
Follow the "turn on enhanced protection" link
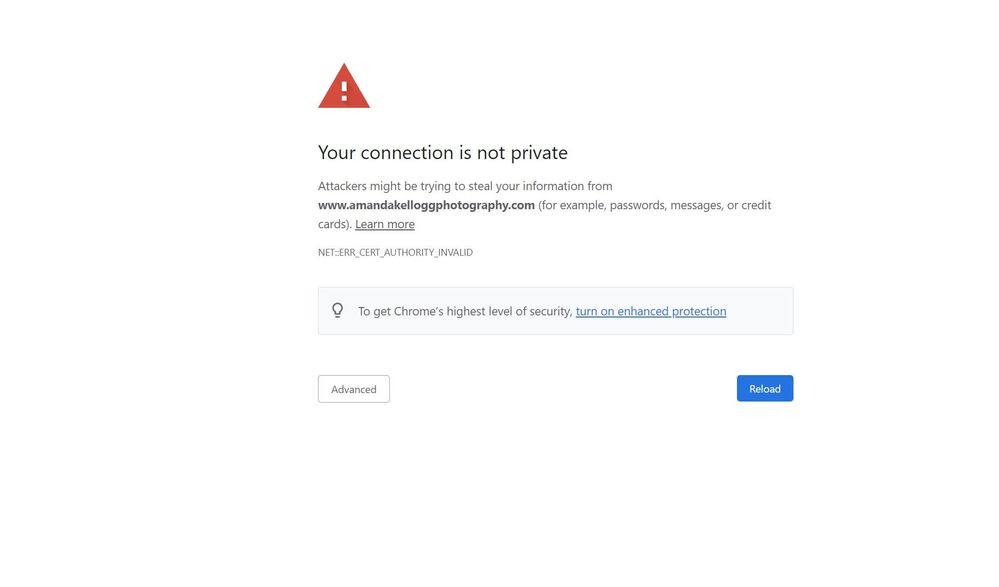(650, 312)
